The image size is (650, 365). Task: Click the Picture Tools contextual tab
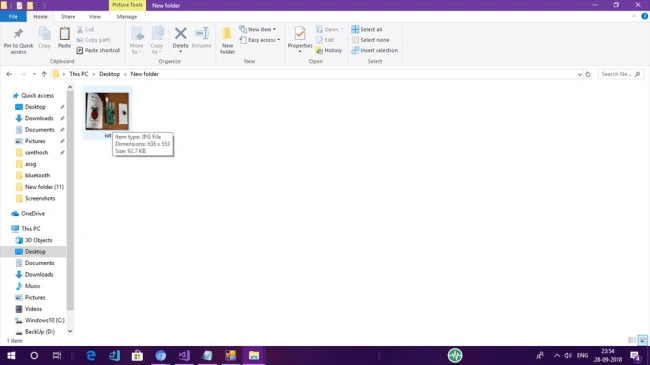tap(127, 5)
